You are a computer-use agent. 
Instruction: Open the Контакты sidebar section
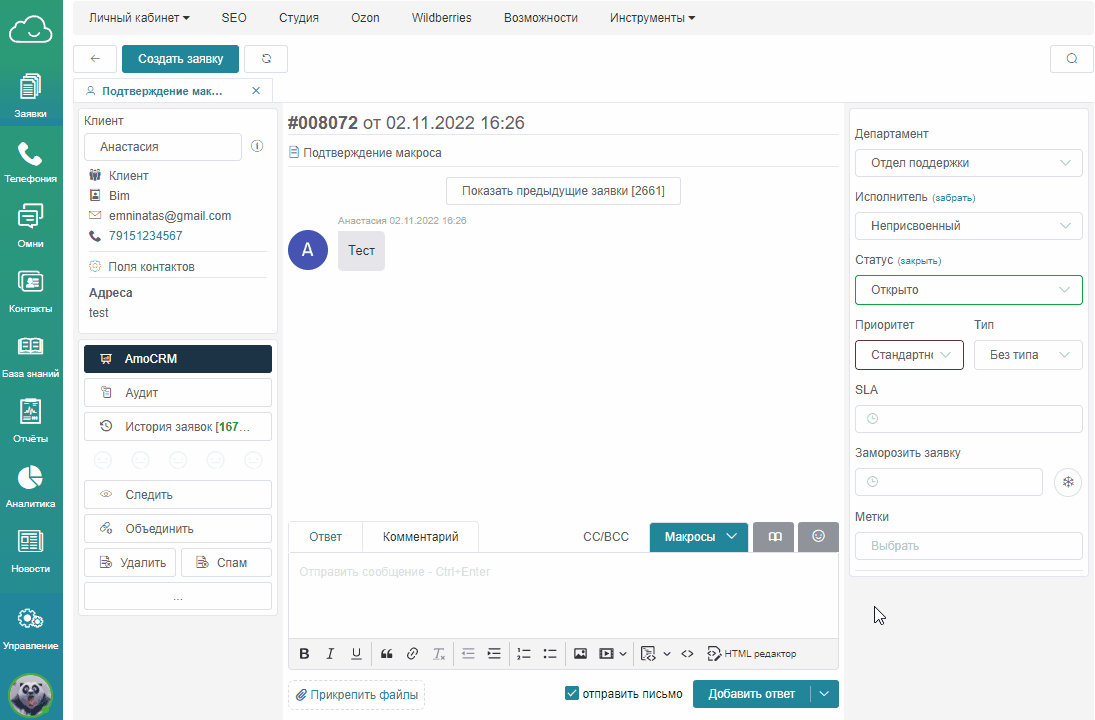pos(31,291)
